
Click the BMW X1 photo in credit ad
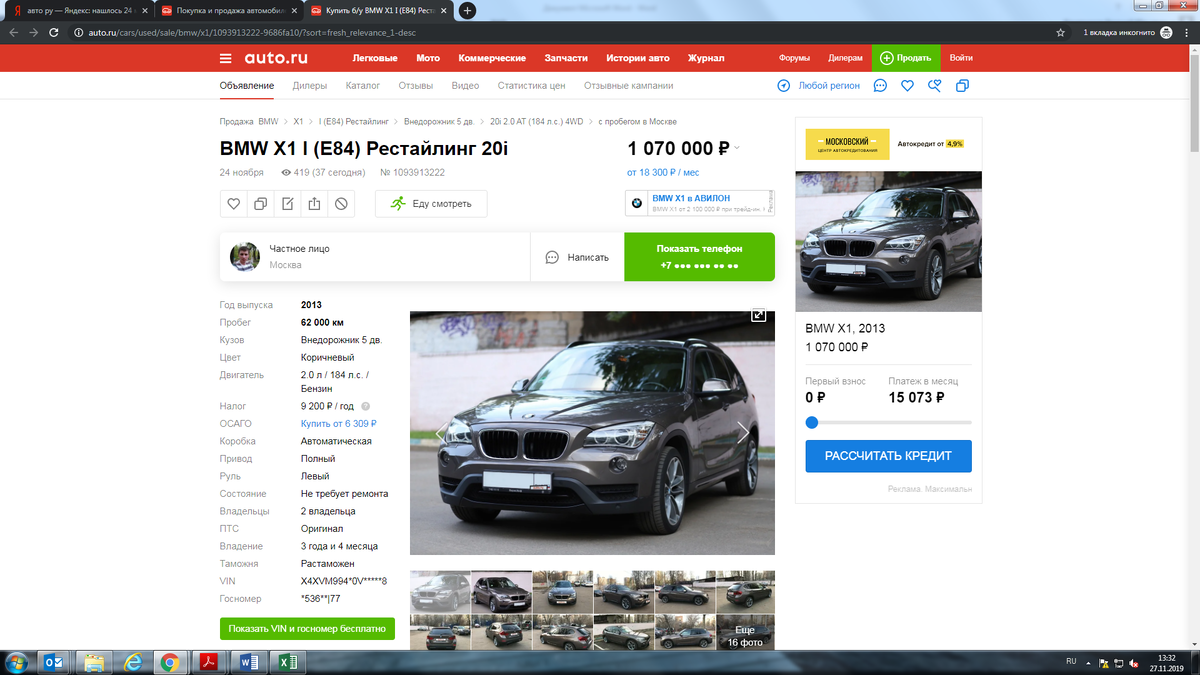888,241
